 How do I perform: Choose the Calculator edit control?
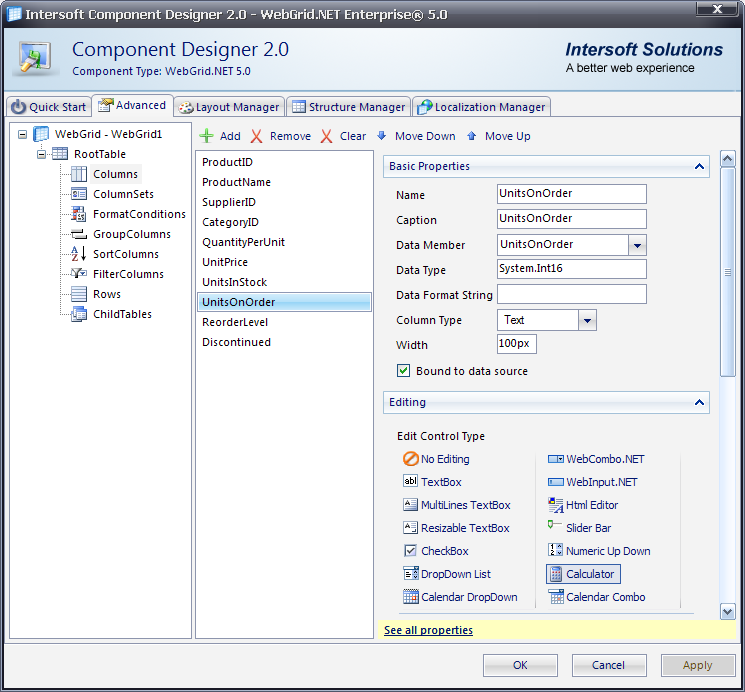pos(583,574)
